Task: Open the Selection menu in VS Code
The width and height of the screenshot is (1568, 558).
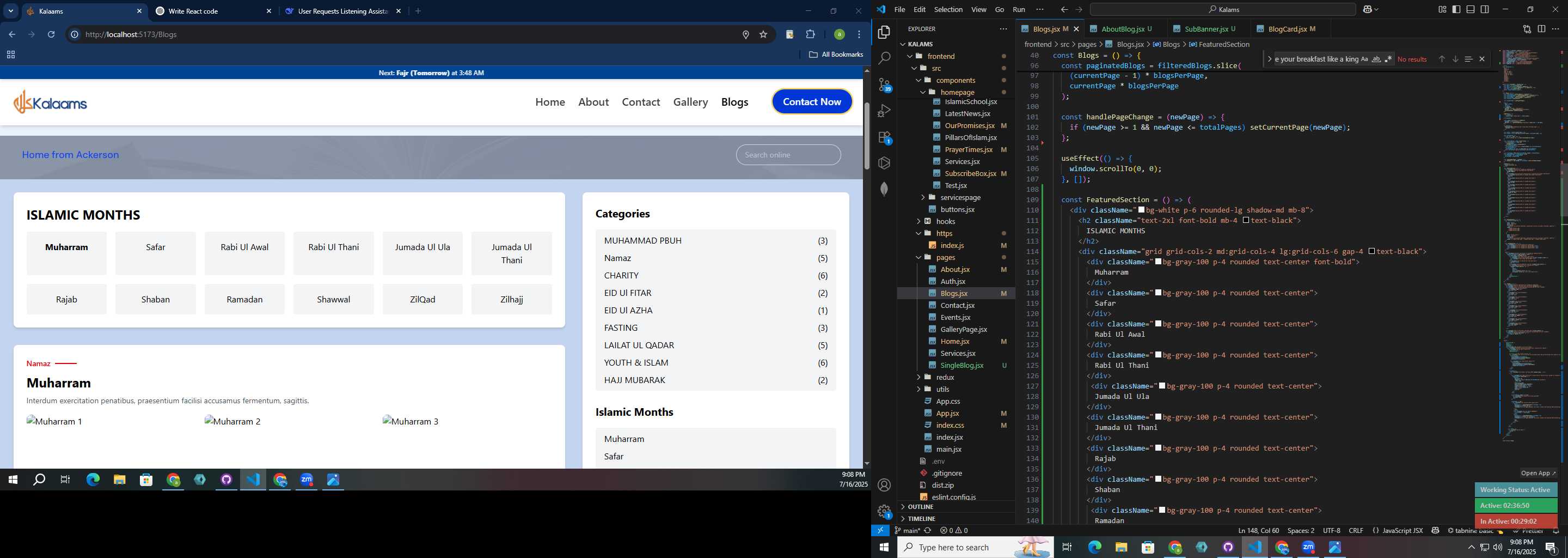Action: [x=948, y=10]
